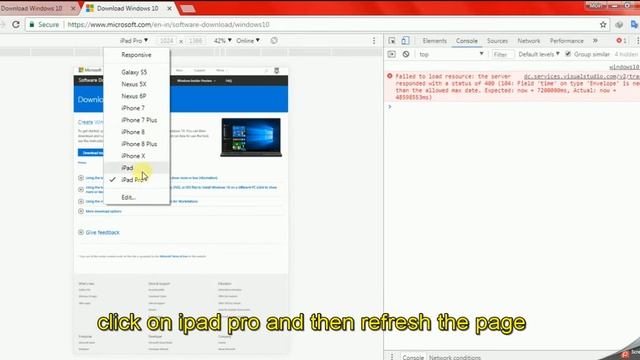Click the Give feedback link on the page
640x360 pixels.
tap(102, 232)
